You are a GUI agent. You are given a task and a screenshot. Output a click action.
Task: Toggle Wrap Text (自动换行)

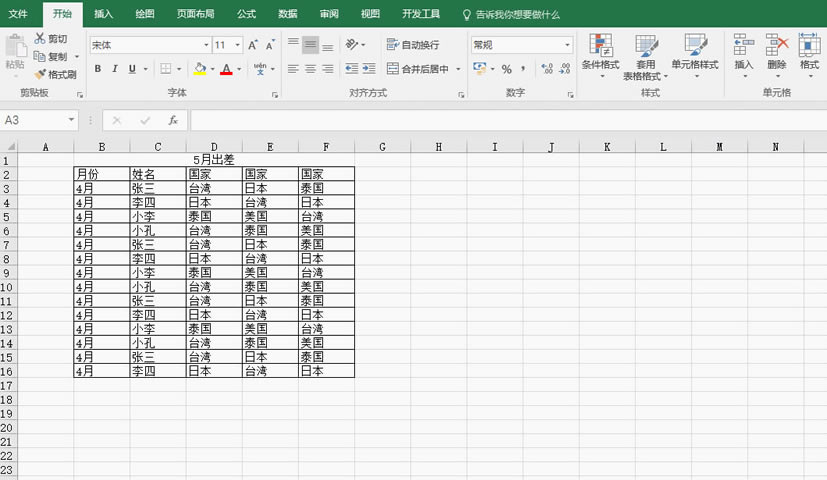412,45
